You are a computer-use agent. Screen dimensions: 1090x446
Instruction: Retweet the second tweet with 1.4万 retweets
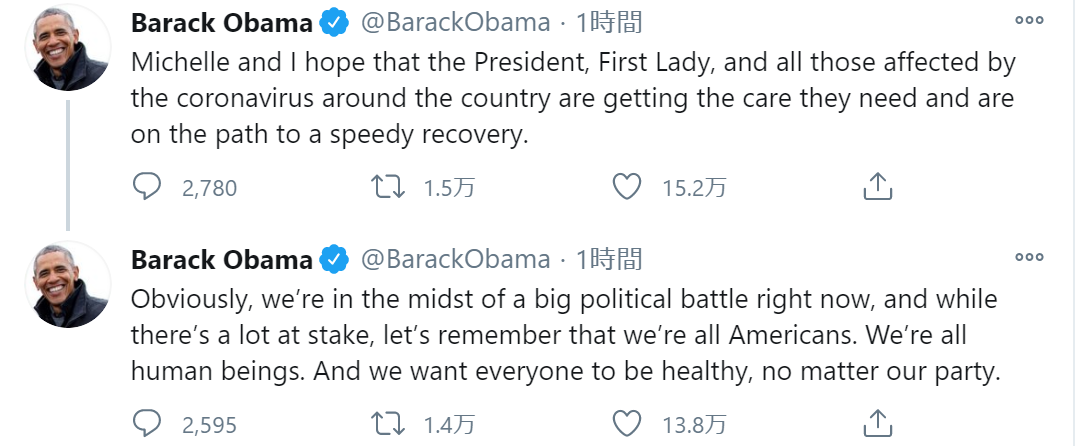click(388, 423)
